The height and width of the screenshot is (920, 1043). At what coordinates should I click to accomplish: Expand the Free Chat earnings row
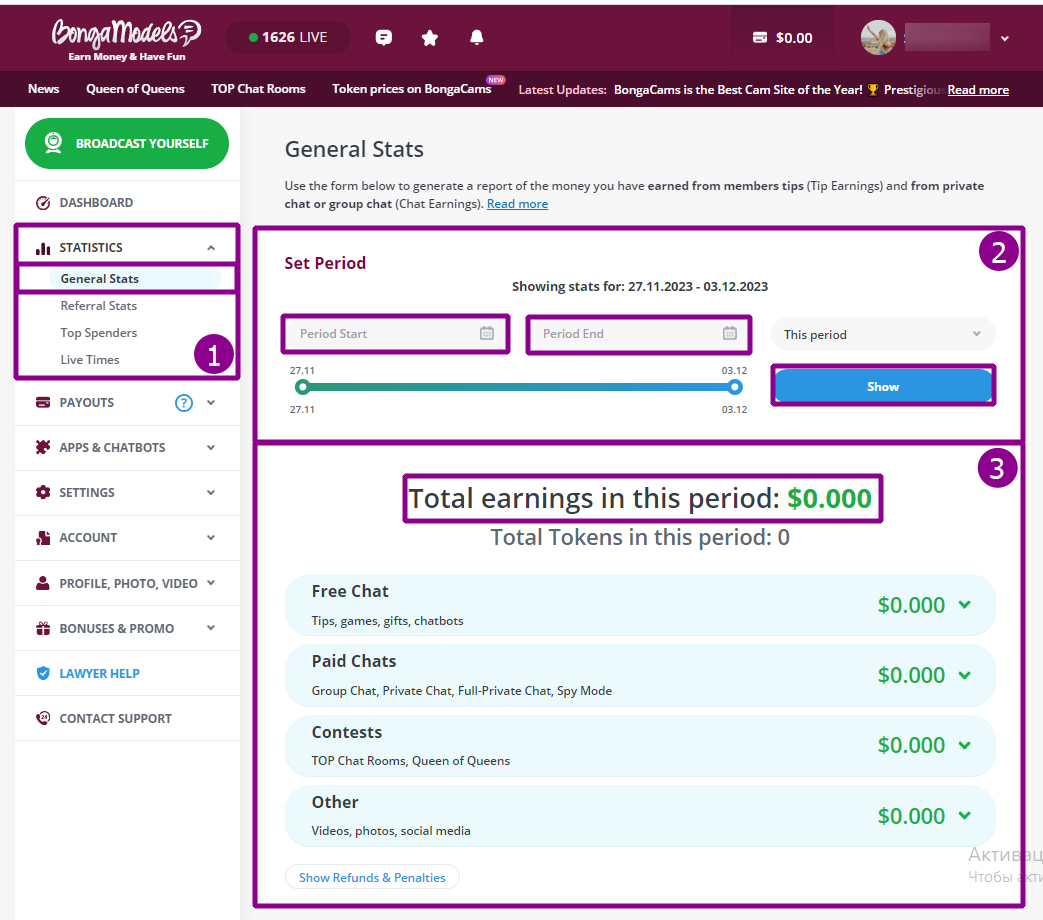[x=964, y=605]
